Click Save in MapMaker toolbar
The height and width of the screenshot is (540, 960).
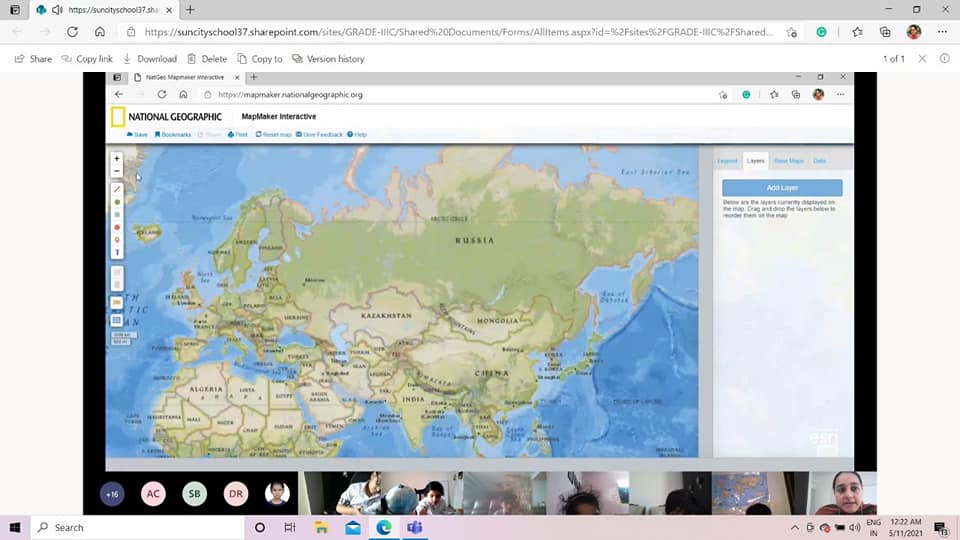tap(137, 135)
